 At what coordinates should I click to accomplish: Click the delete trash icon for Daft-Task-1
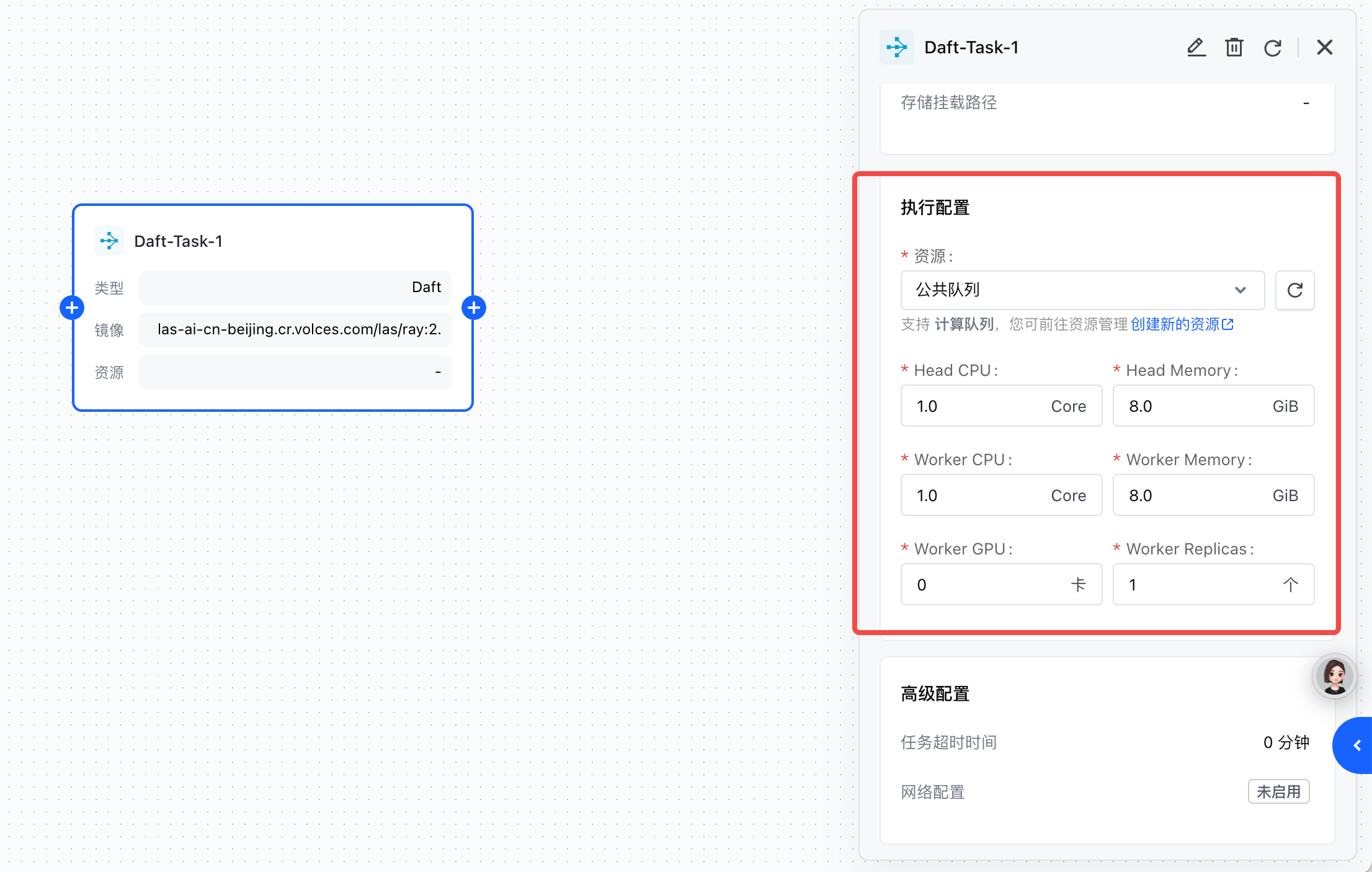[x=1234, y=47]
